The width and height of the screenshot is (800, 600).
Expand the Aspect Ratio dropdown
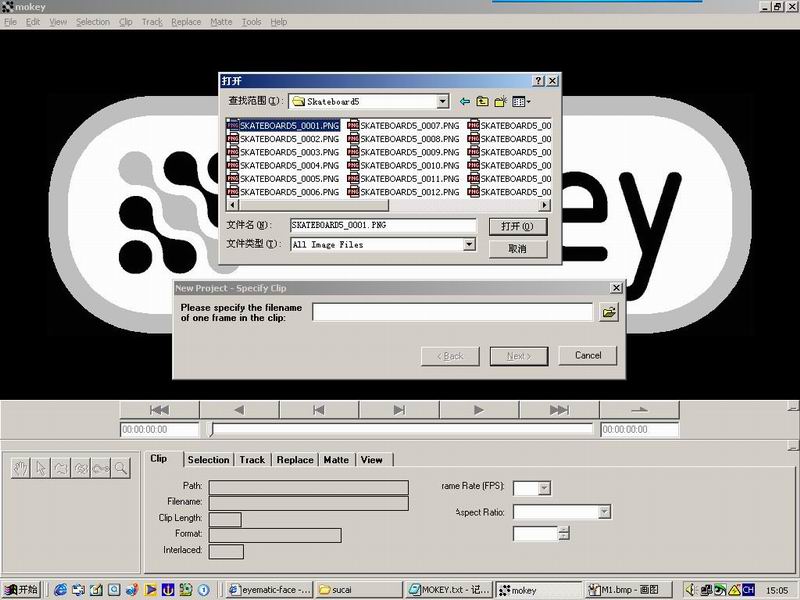point(604,512)
